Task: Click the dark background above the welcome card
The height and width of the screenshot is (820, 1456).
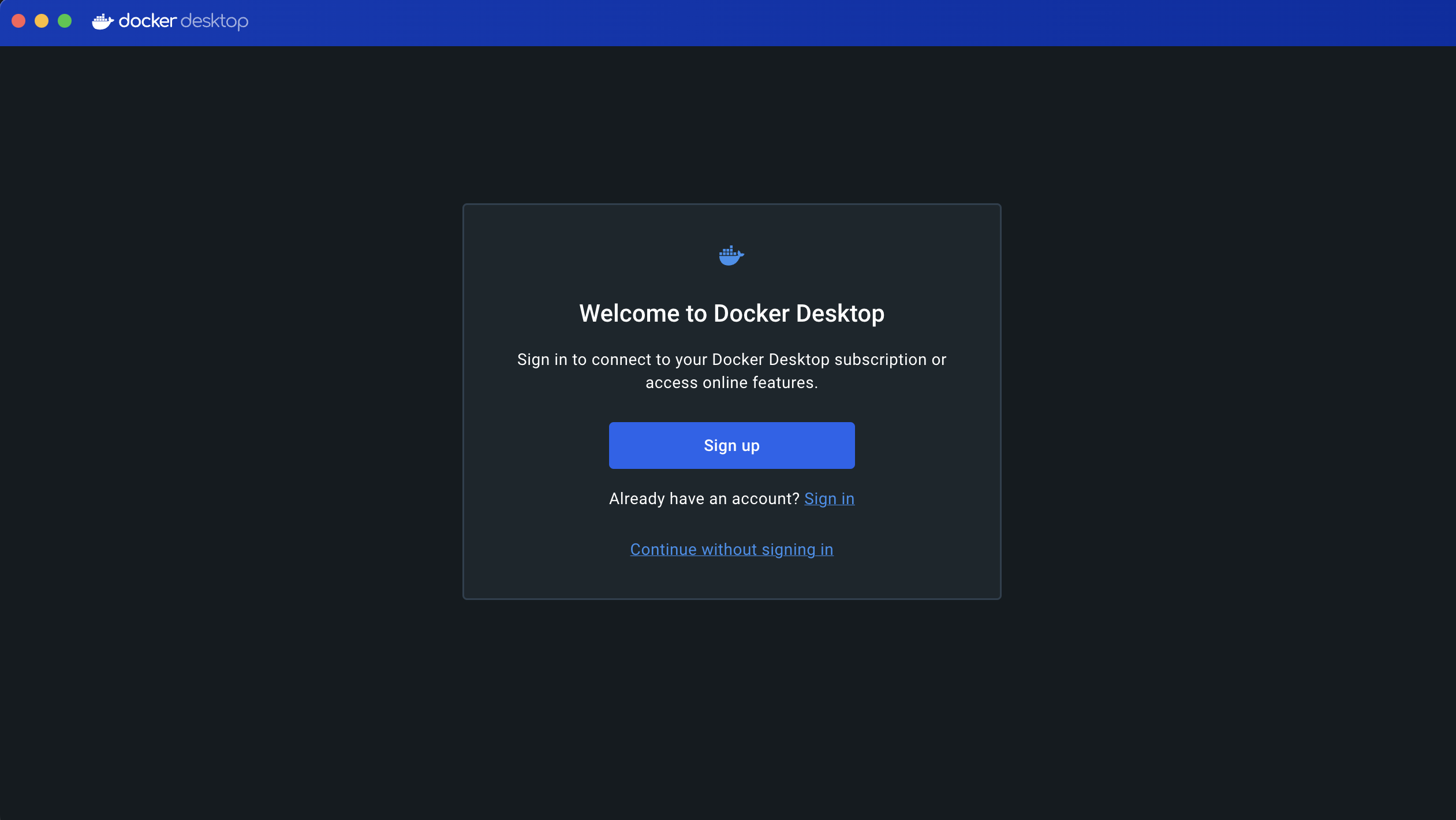Action: pos(731,124)
